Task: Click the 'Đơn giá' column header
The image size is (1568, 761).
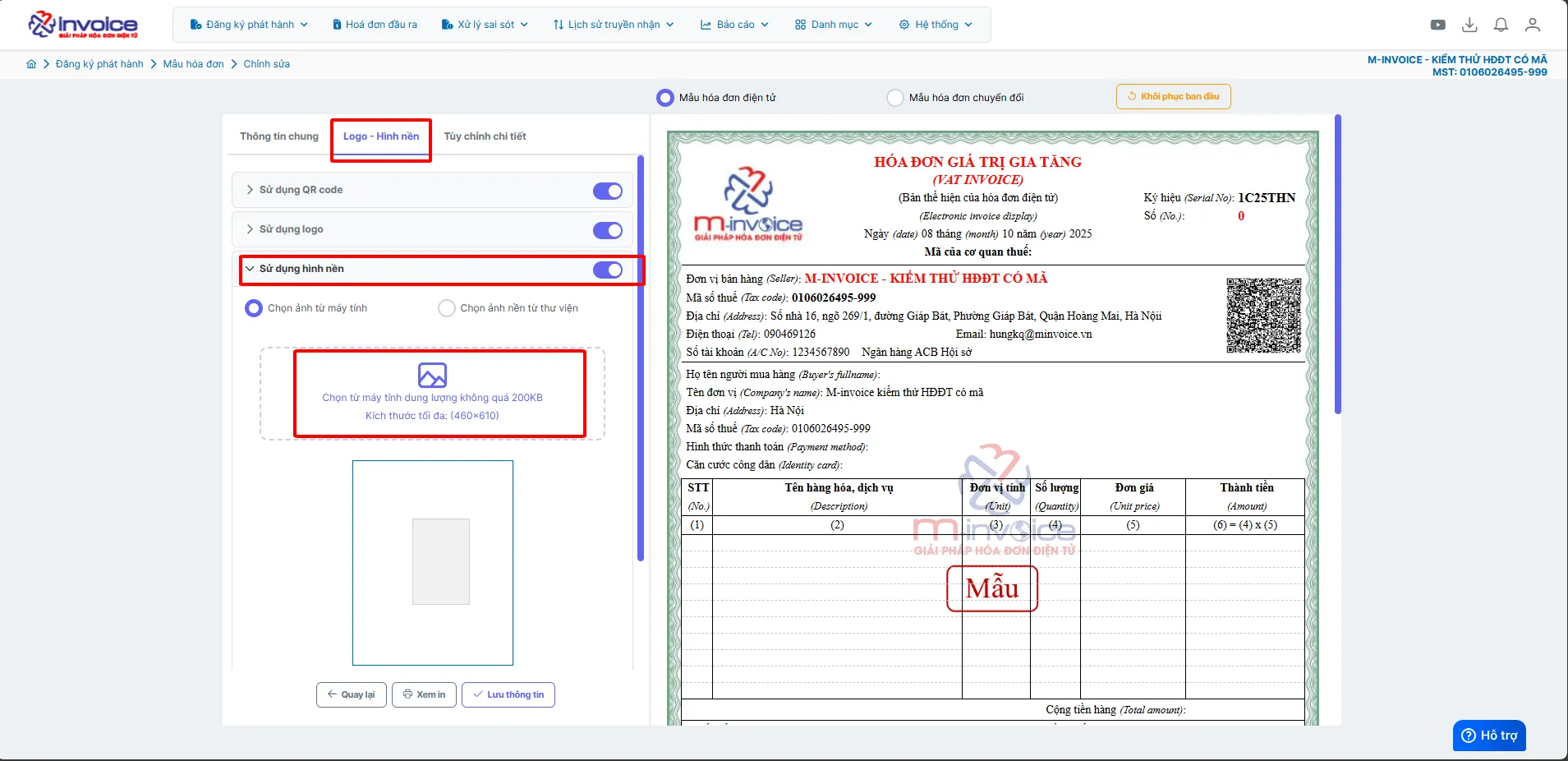Action: [x=1134, y=488]
